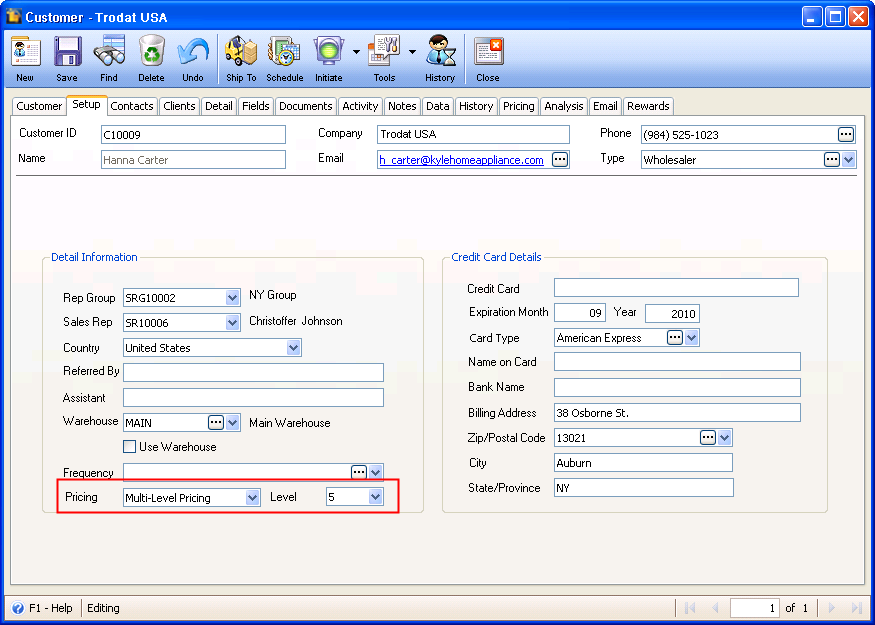
Task: Go to previous record arrow
Action: coord(715,608)
